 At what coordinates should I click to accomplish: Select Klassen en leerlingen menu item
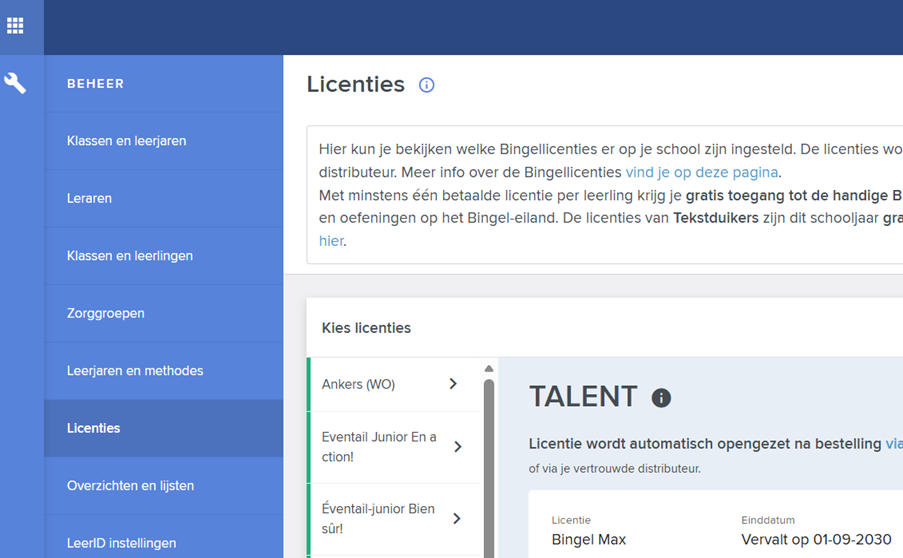point(129,256)
